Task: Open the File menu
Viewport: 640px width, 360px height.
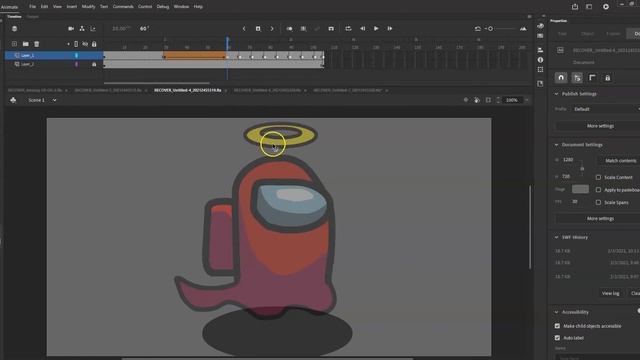Action: [x=32, y=7]
